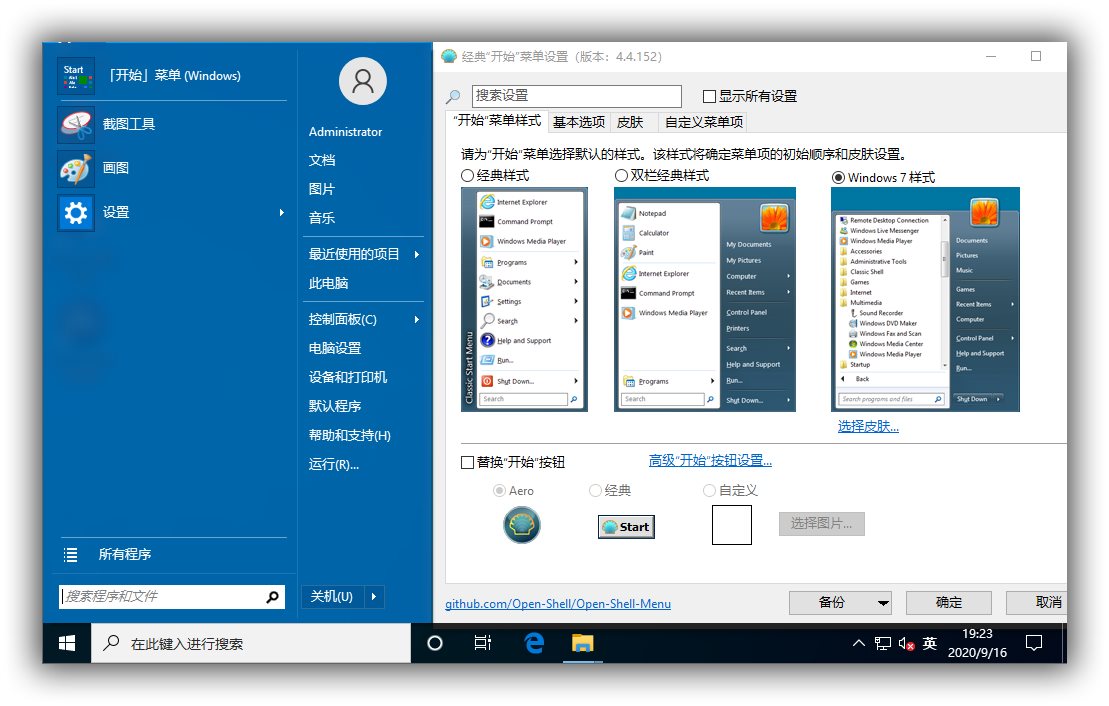The image size is (1109, 706).
Task: Click the custom button image preview box
Action: tap(731, 526)
